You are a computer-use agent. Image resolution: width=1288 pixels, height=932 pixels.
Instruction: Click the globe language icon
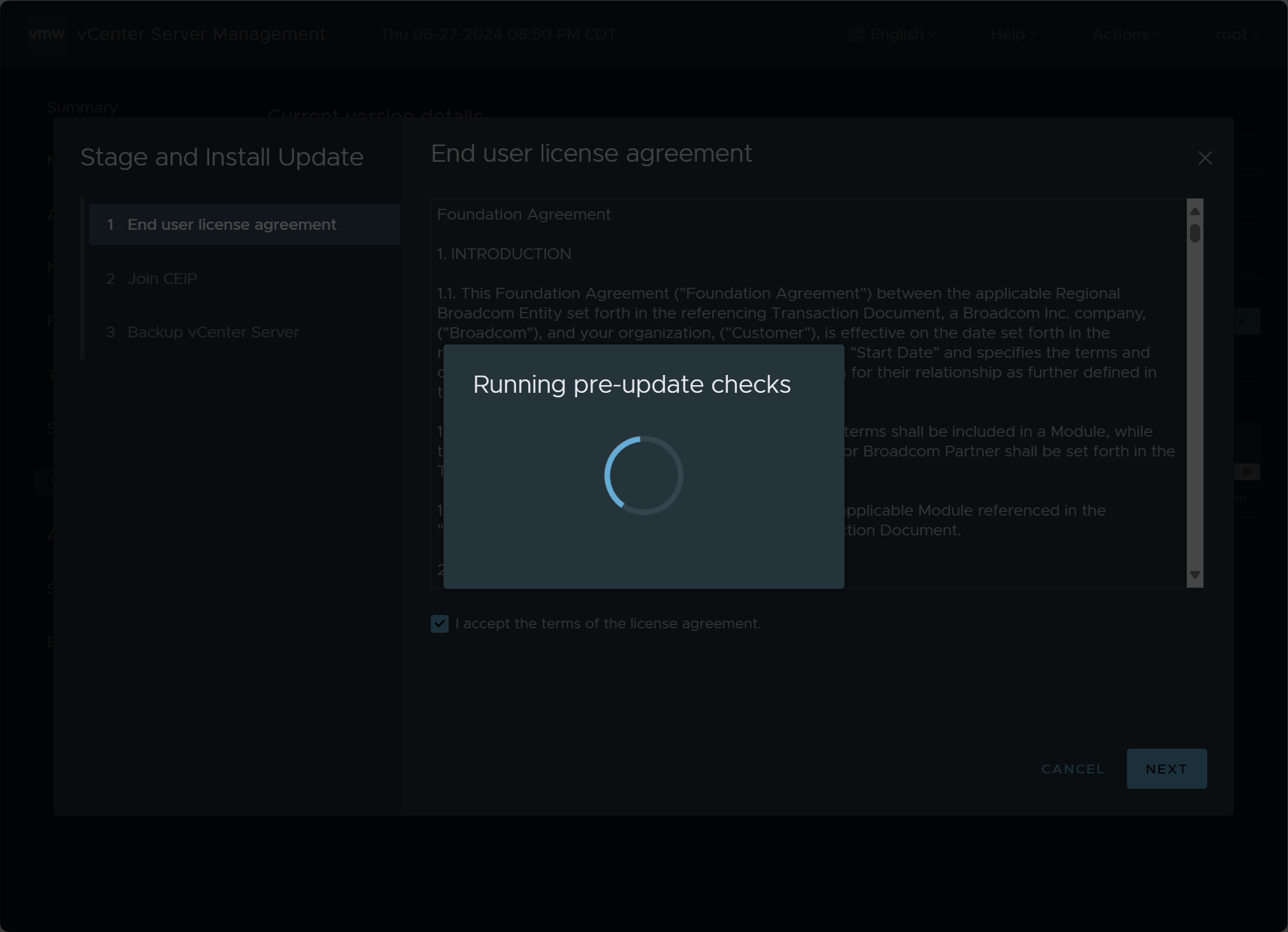(856, 34)
